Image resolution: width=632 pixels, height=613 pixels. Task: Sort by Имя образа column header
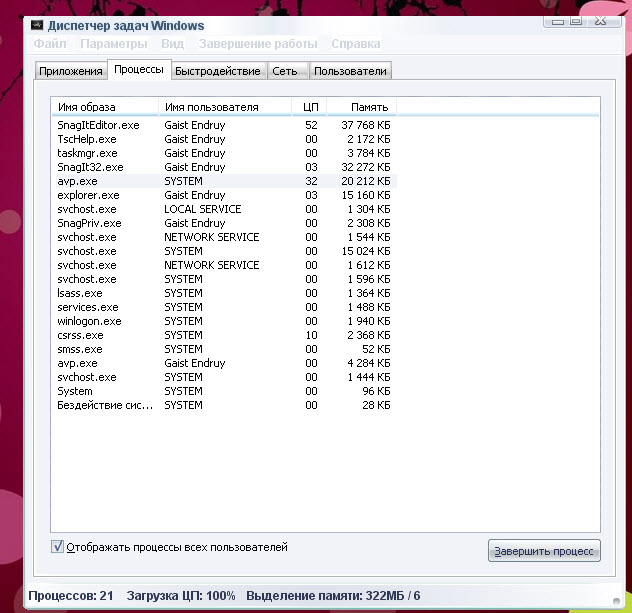pyautogui.click(x=105, y=107)
